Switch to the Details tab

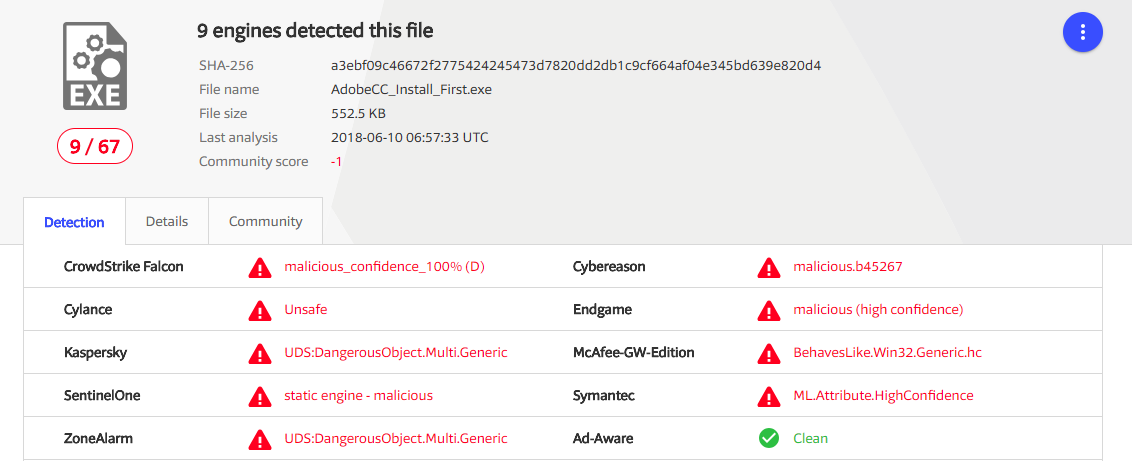pyautogui.click(x=167, y=221)
